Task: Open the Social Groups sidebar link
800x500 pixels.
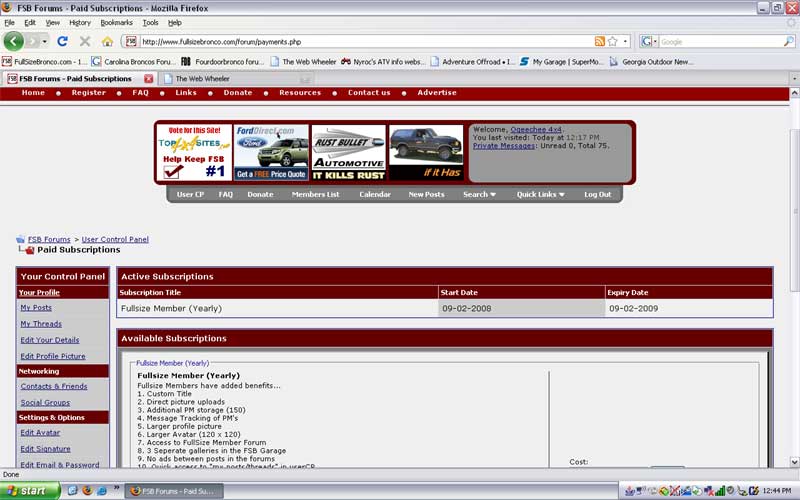Action: pyautogui.click(x=45, y=403)
